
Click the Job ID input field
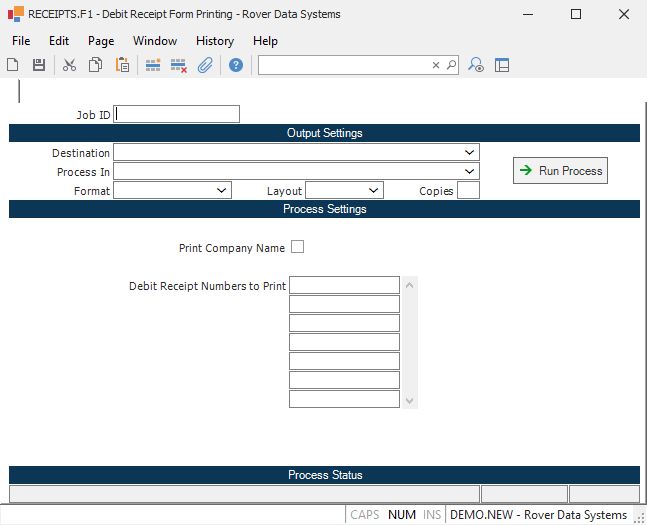177,114
